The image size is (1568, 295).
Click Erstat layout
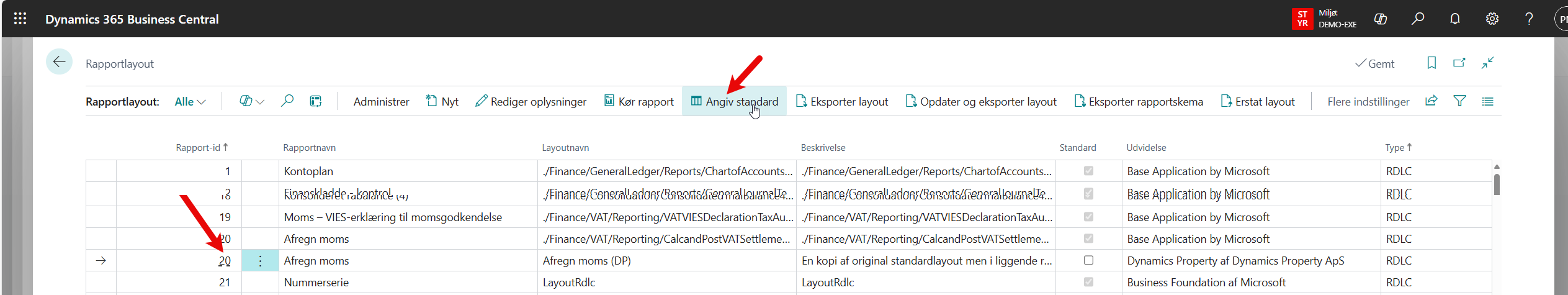point(1258,101)
